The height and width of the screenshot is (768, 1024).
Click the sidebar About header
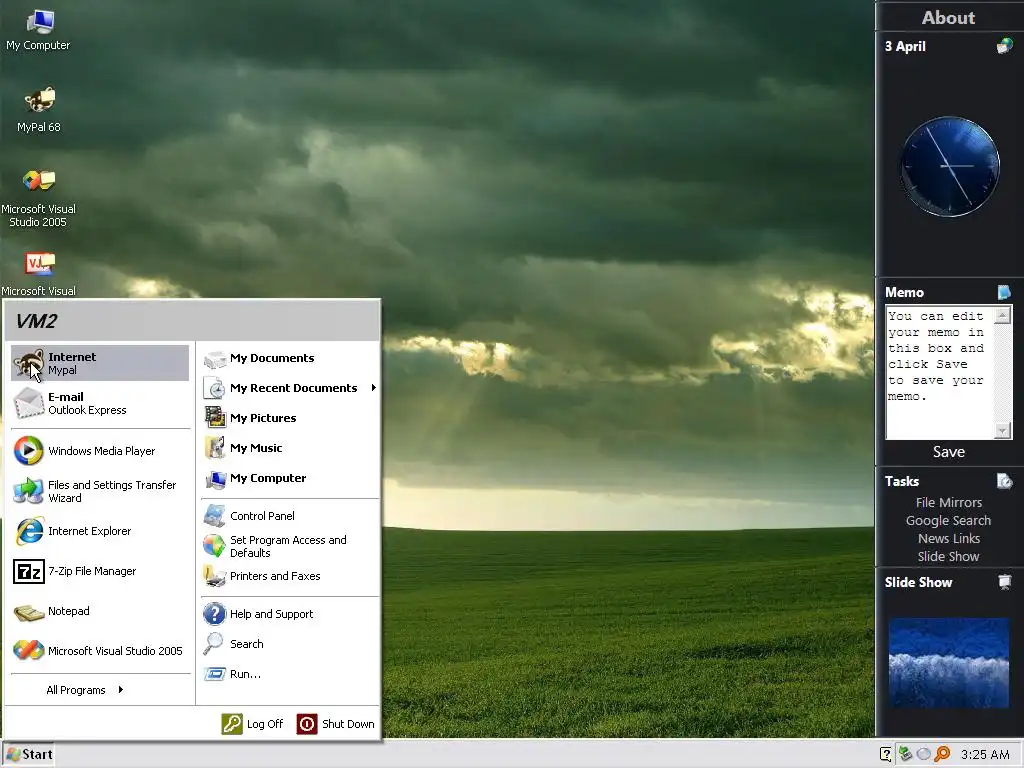click(948, 18)
